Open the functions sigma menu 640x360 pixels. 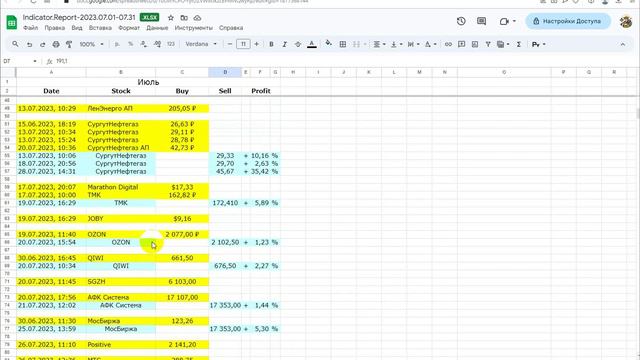(519, 44)
